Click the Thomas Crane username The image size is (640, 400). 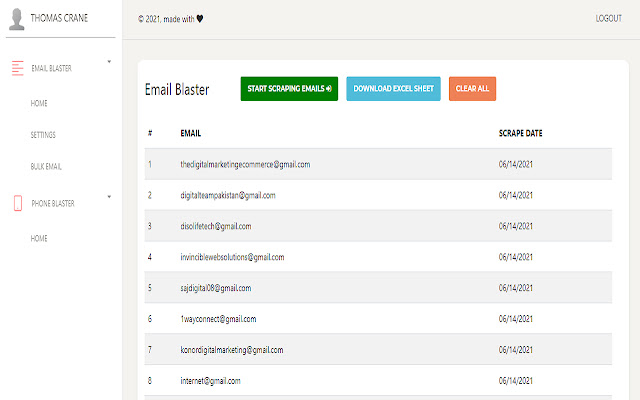coord(59,18)
